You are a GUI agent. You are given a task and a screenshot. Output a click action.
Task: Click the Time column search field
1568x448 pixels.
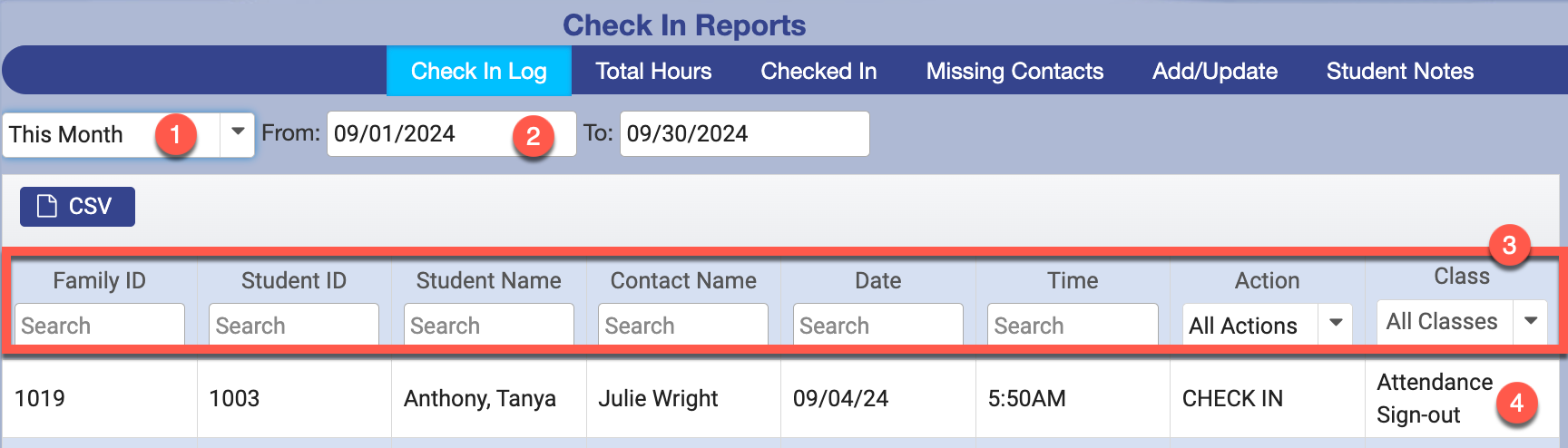pos(1072,326)
